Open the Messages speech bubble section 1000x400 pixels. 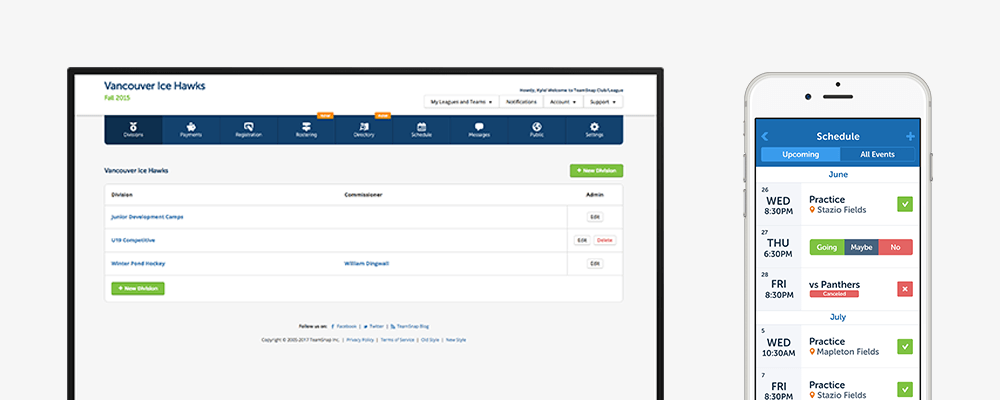(x=479, y=130)
